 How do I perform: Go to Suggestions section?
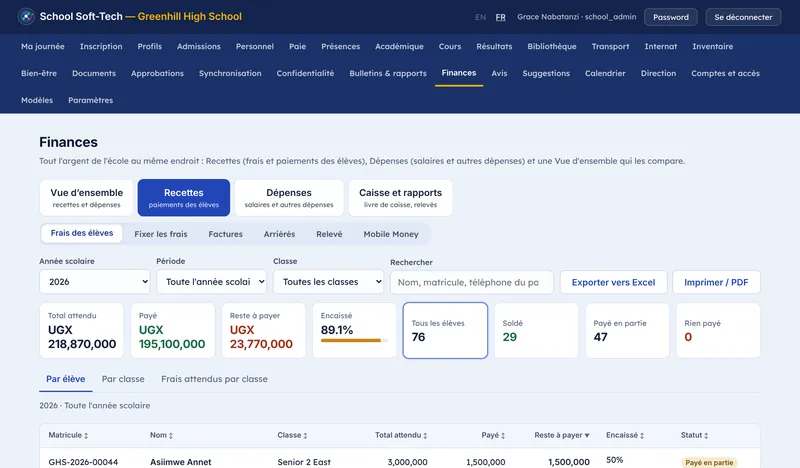(x=546, y=73)
